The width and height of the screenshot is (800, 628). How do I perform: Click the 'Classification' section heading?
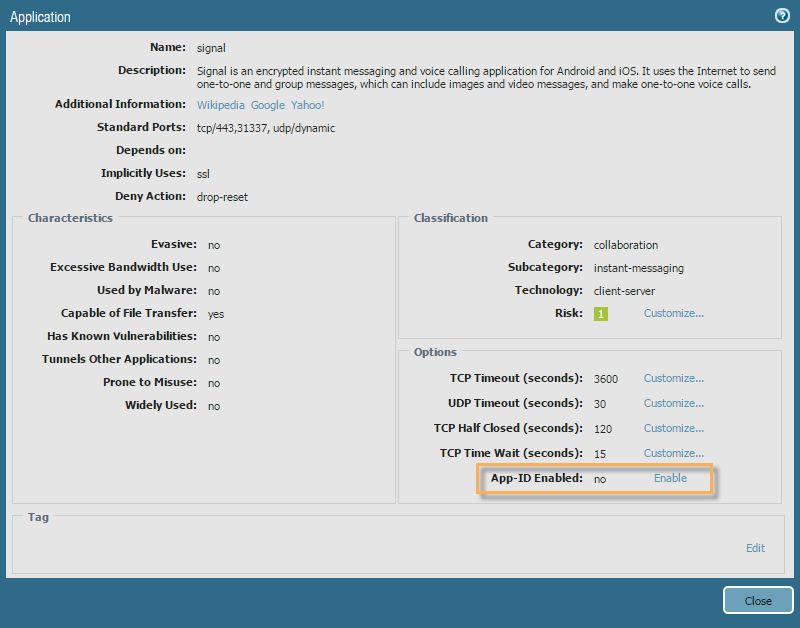pos(451,218)
